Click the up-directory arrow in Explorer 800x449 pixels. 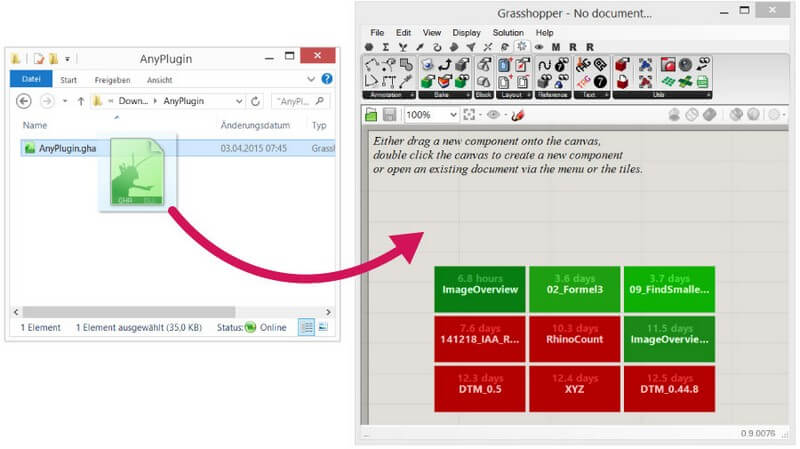click(x=81, y=101)
